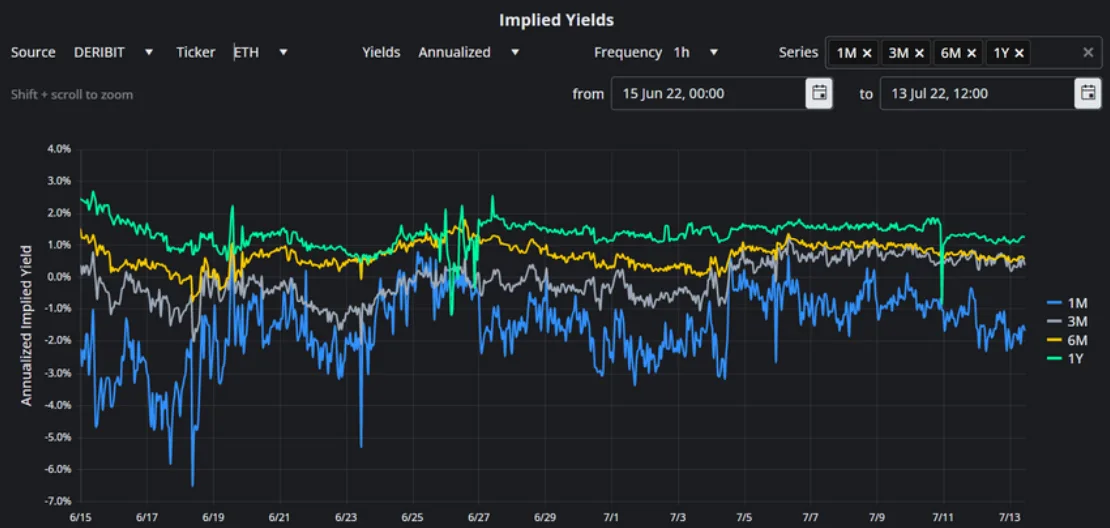Remove the 1Y series chip
The image size is (1110, 528).
click(1019, 53)
